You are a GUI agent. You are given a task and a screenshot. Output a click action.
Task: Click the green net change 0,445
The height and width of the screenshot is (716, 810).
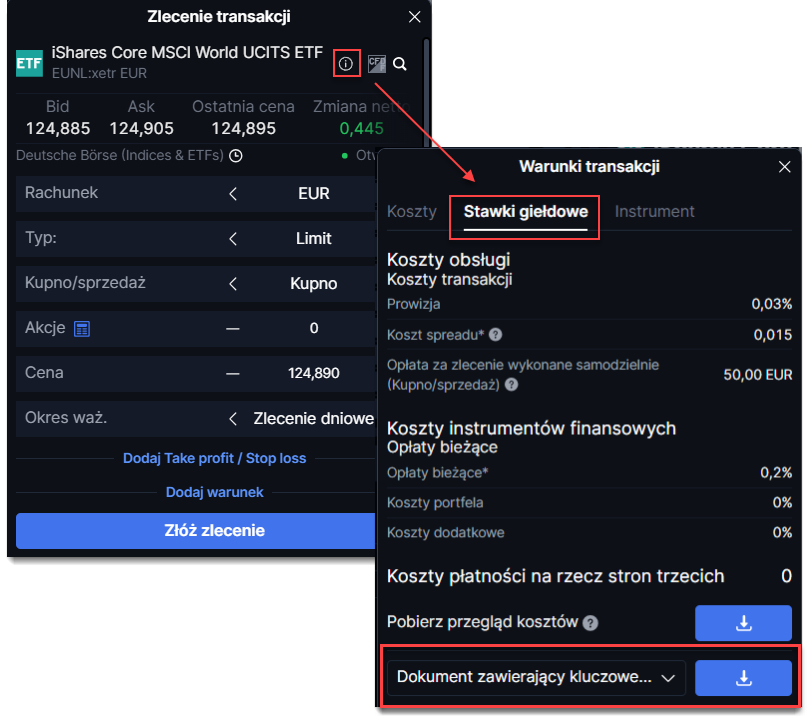[361, 128]
